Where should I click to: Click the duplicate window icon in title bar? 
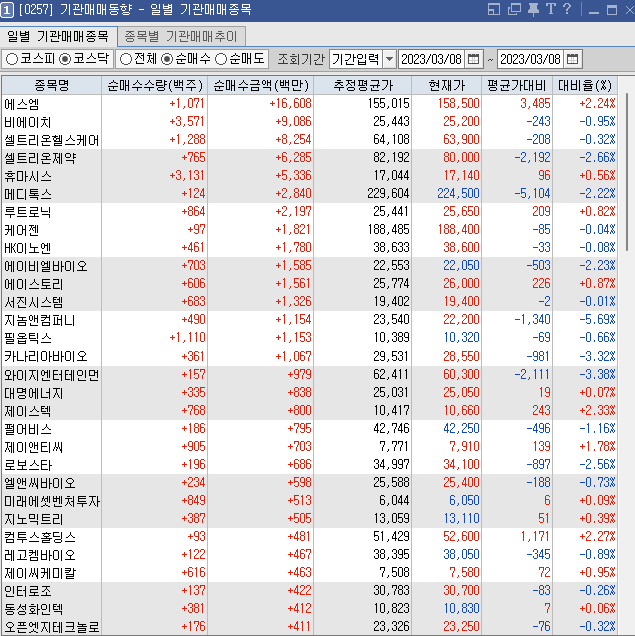pos(514,9)
